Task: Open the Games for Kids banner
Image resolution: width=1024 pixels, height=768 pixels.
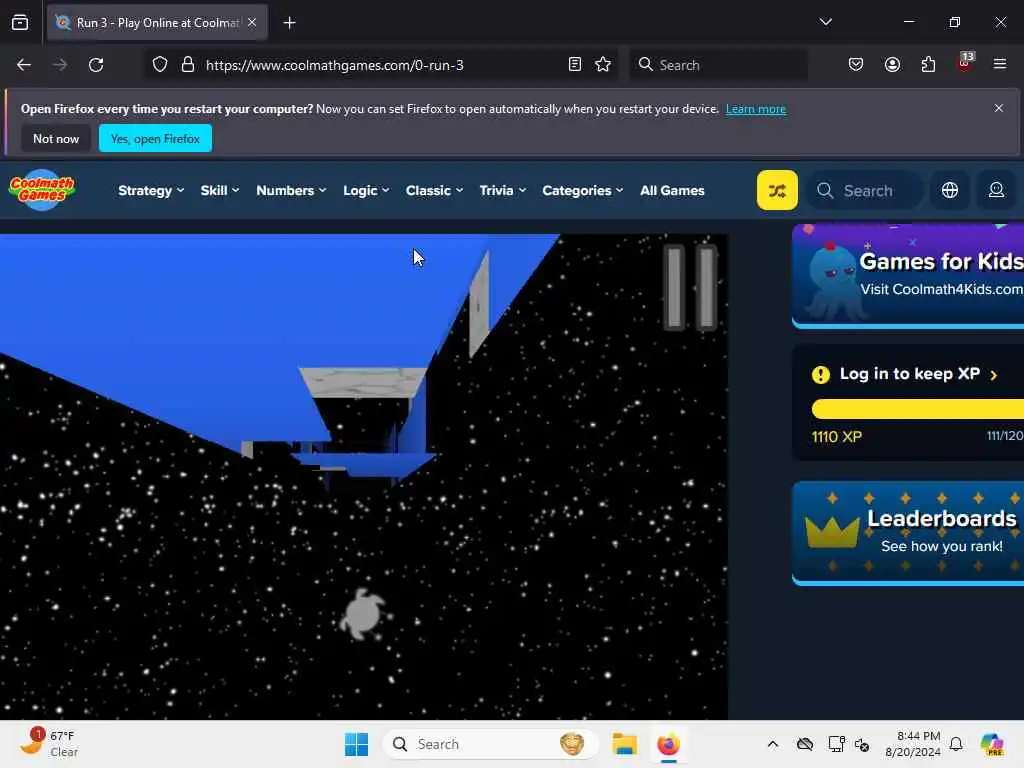Action: [x=908, y=275]
